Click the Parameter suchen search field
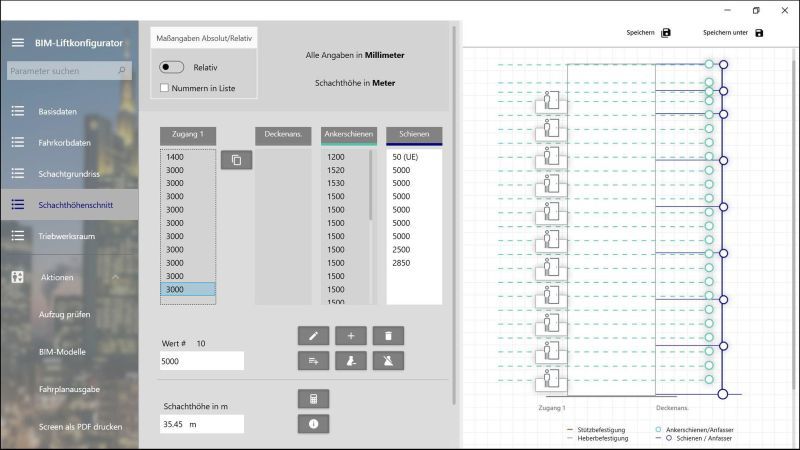 coord(62,71)
